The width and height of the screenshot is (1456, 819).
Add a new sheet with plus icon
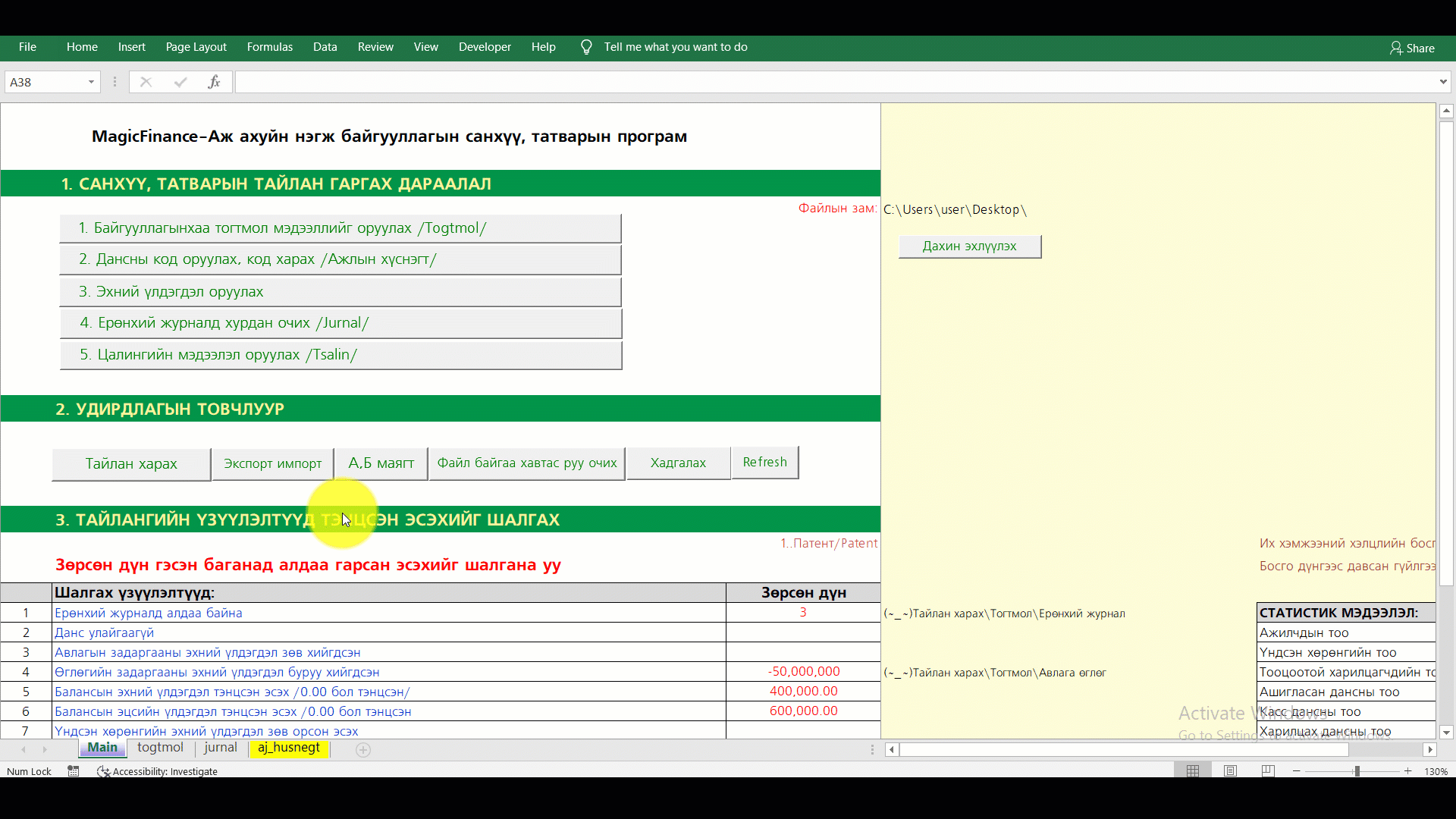coord(363,749)
